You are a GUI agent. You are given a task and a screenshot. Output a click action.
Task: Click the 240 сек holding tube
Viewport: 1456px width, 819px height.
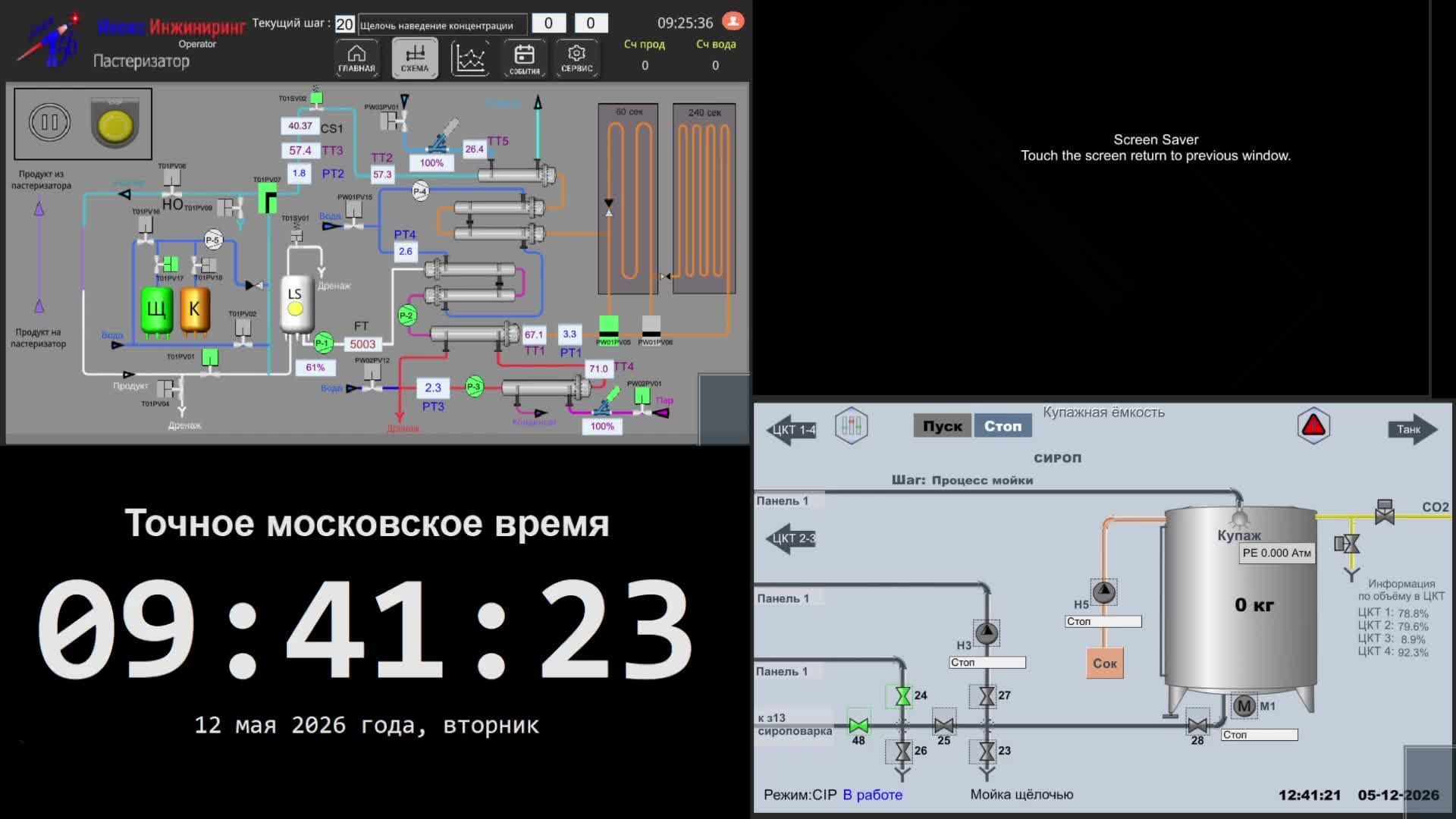coord(704,199)
